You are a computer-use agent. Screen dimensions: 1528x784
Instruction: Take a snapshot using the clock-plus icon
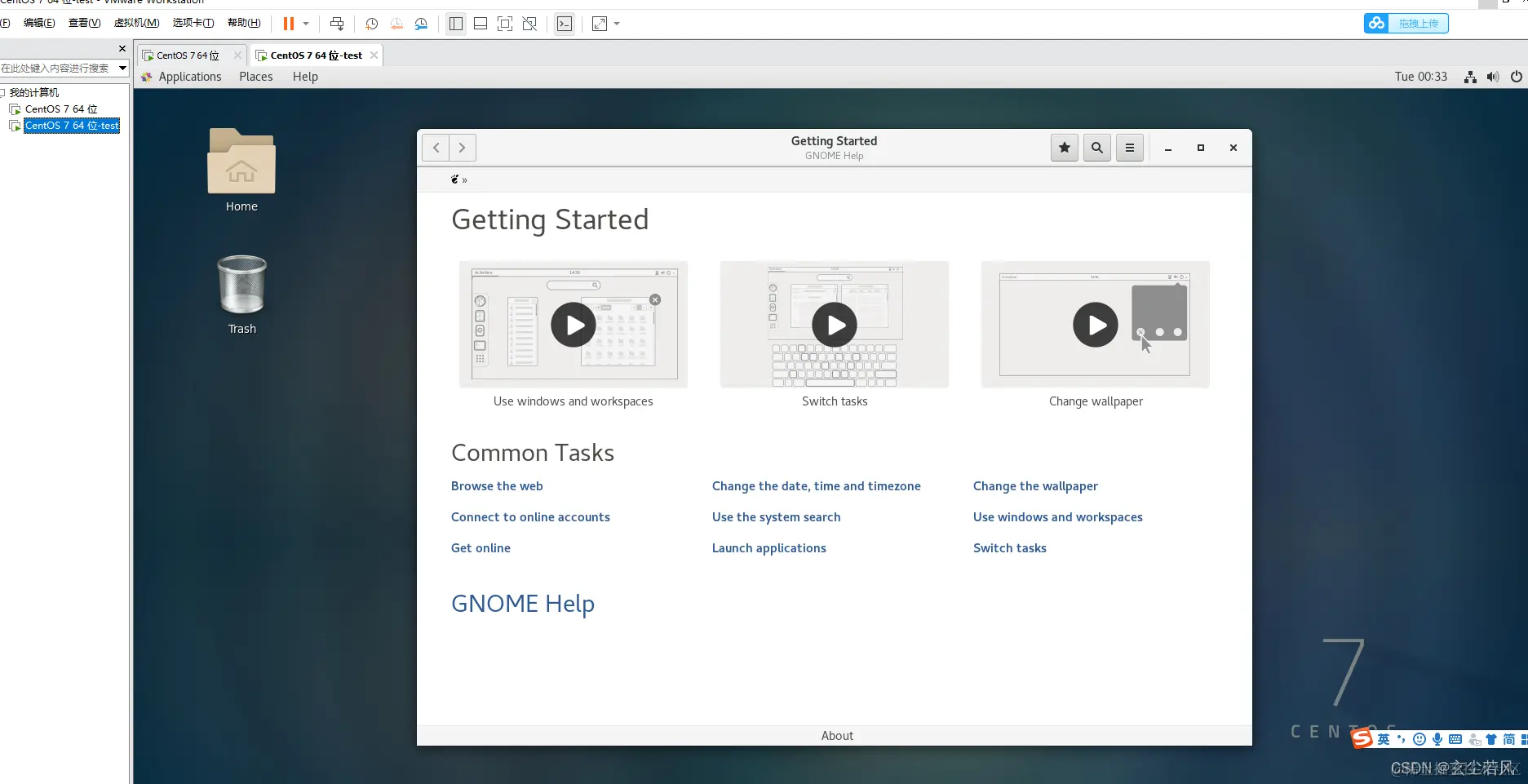click(x=371, y=24)
